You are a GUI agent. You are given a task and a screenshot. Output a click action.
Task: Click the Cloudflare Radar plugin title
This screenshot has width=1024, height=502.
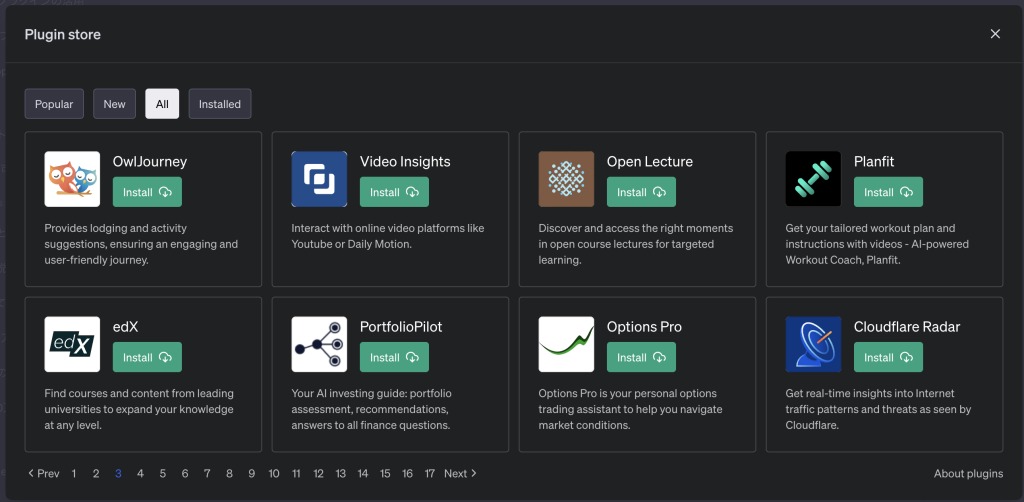tap(907, 326)
